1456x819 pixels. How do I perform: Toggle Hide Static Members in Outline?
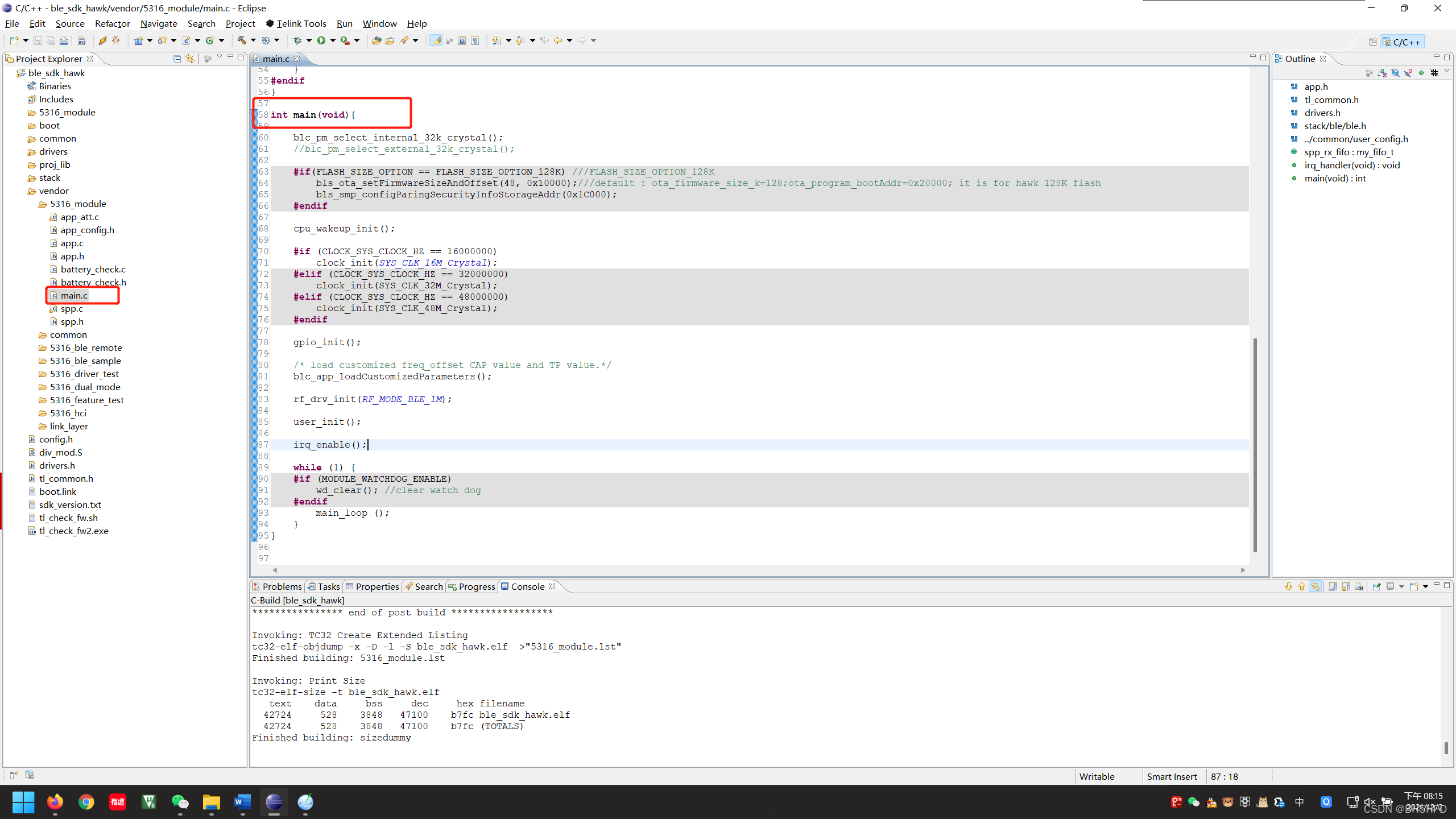1408,73
